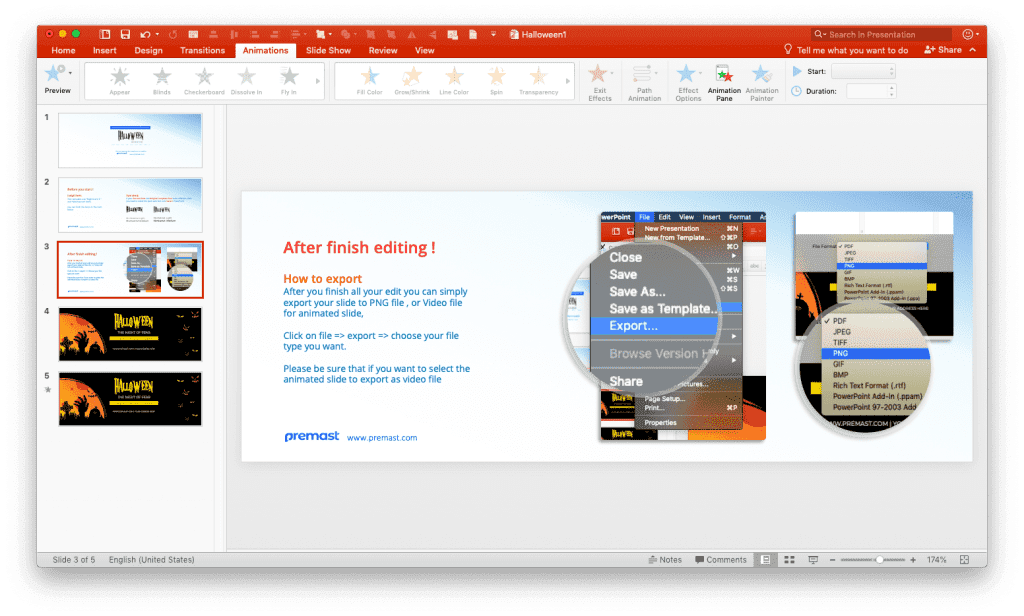Click the Duration input field
Viewport: 1024px width, 616px height.
pyautogui.click(x=867, y=91)
